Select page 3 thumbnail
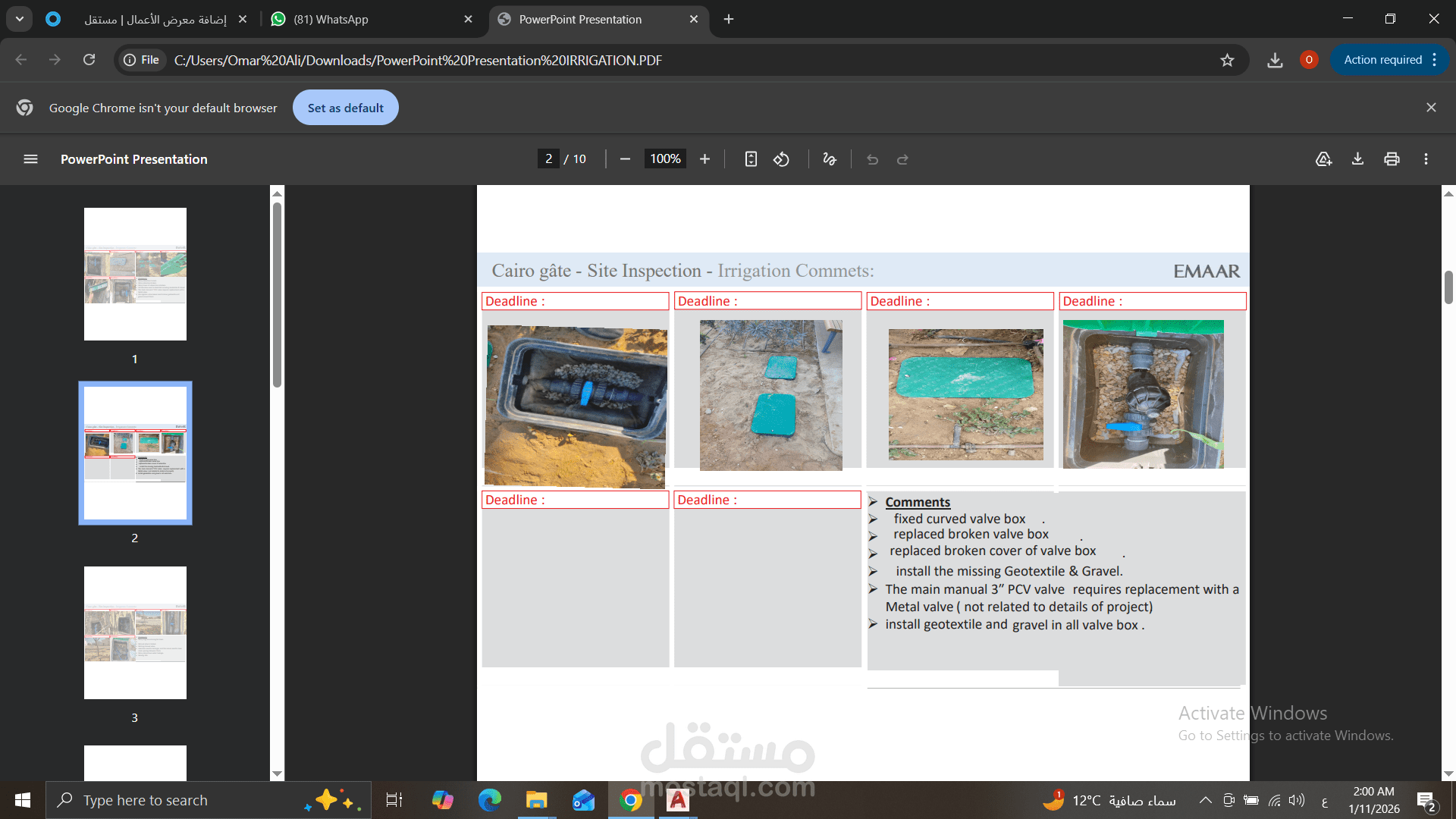This screenshot has height=819, width=1456. coord(135,632)
